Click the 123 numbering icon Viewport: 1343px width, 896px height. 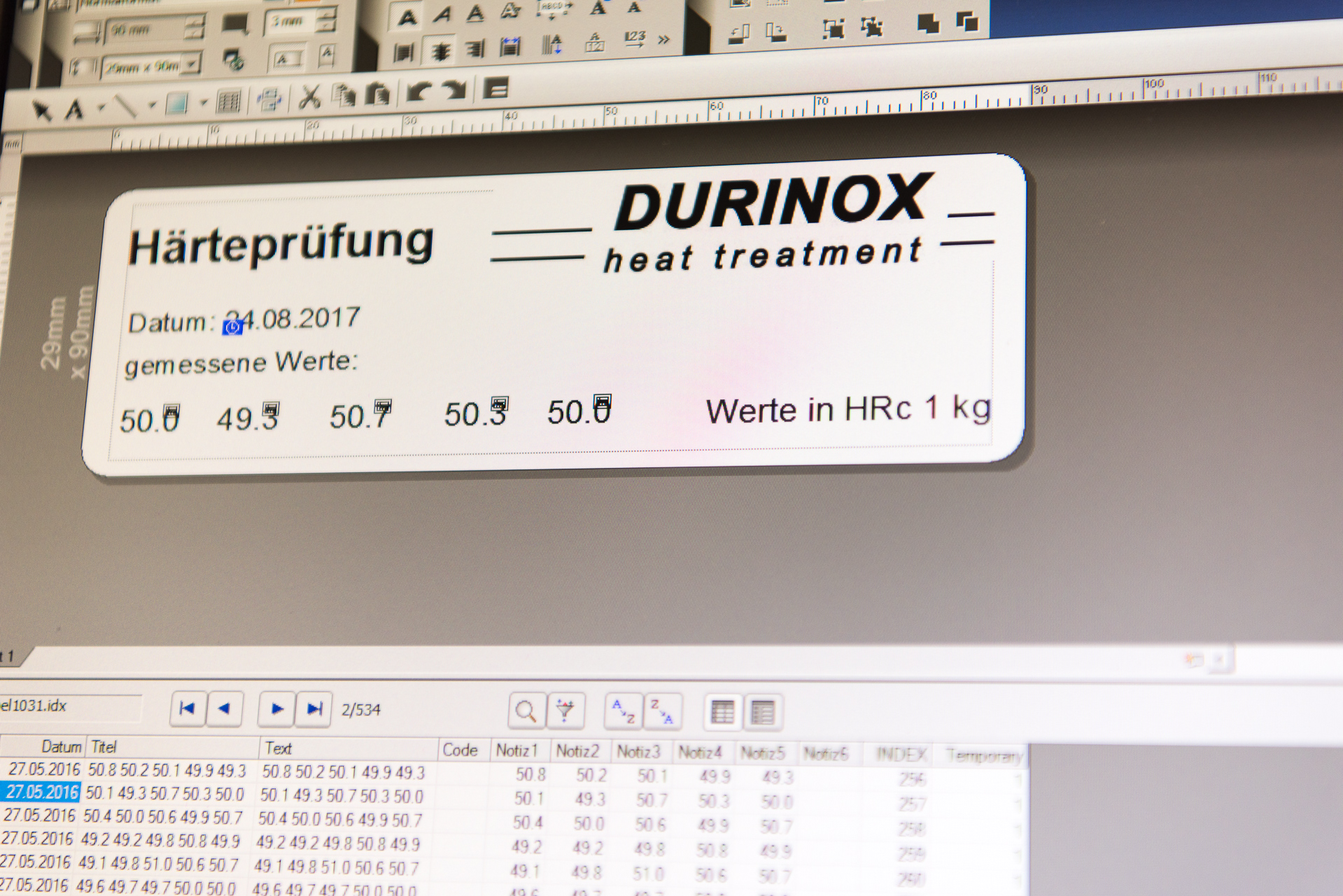point(635,40)
